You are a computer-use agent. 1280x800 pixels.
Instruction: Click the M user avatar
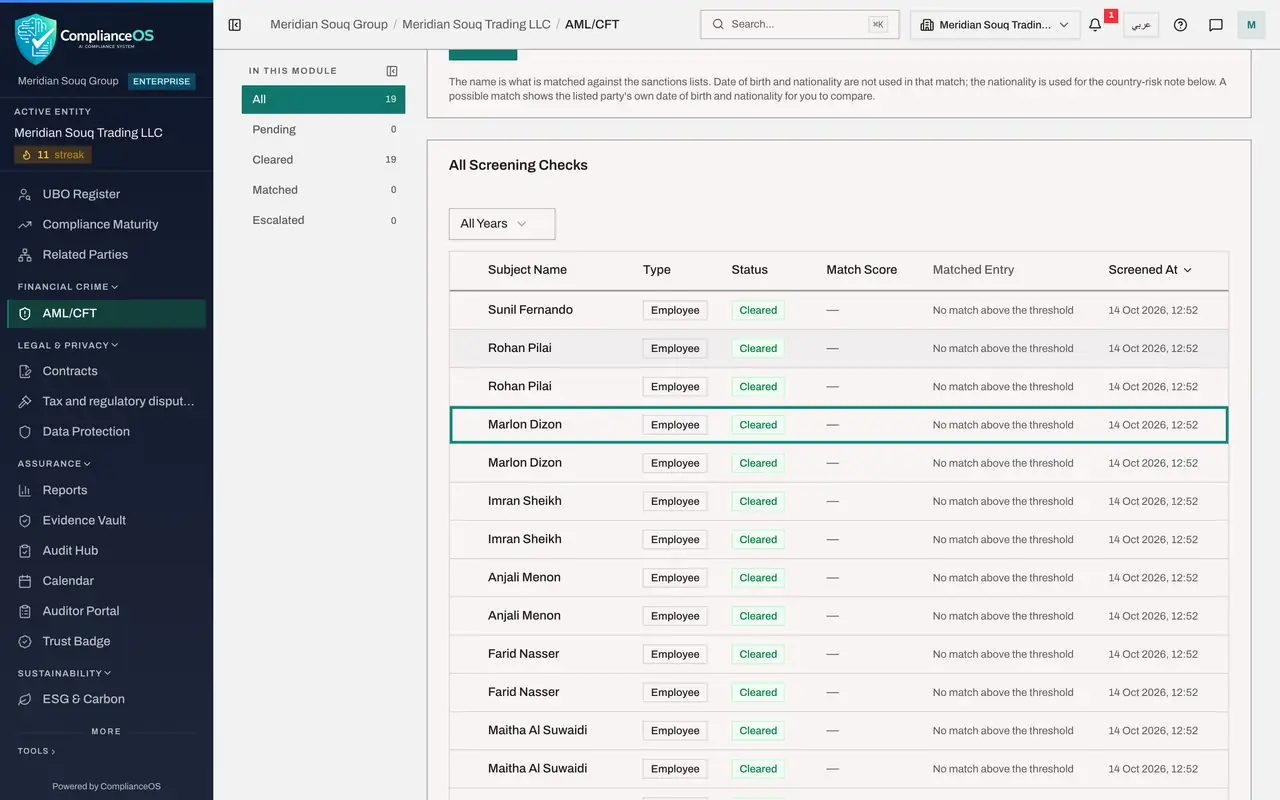coord(1251,25)
